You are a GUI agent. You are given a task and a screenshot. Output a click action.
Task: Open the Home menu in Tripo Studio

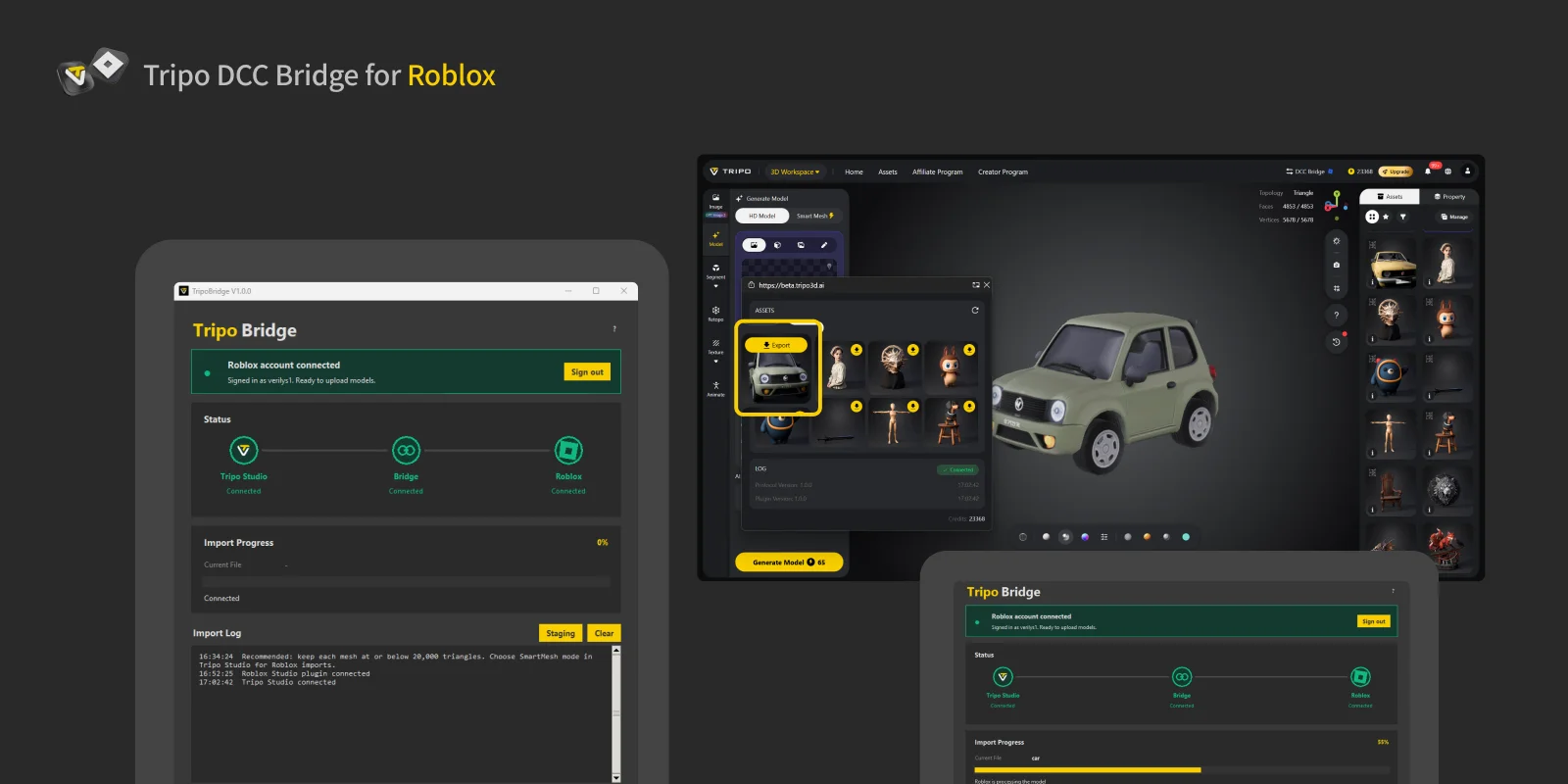855,171
